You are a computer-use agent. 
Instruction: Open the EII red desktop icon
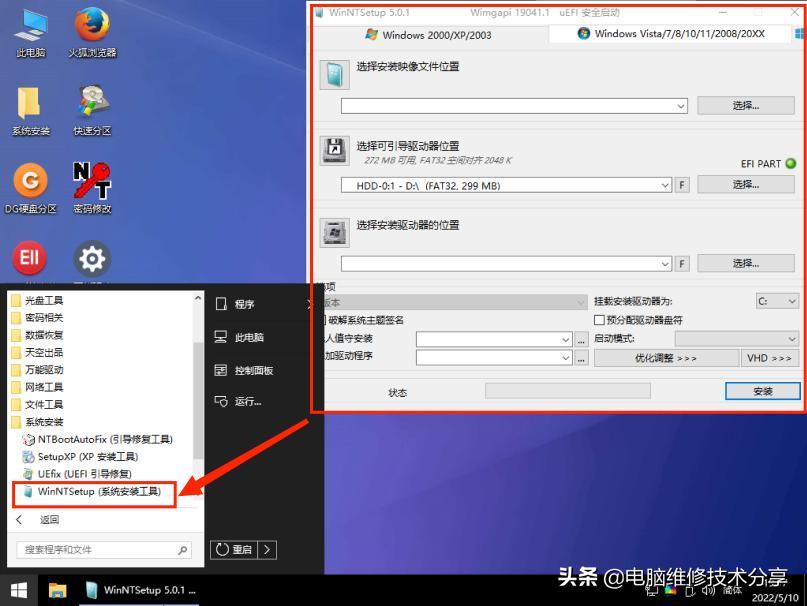[x=29, y=258]
